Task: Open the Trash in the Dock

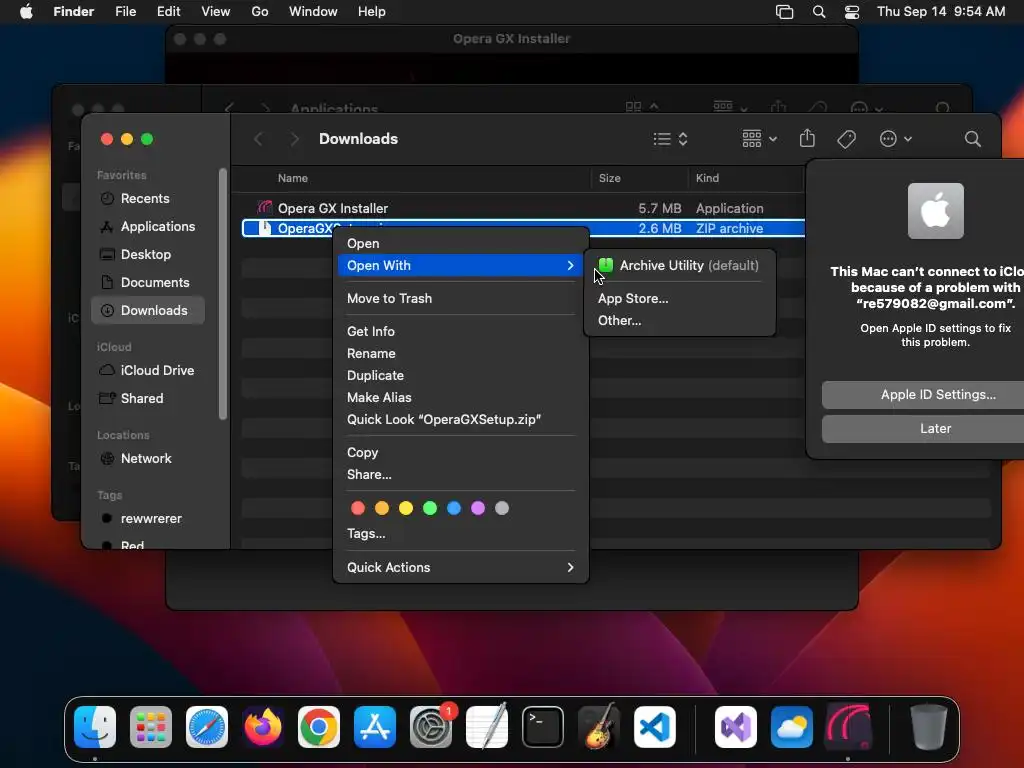Action: (928, 727)
